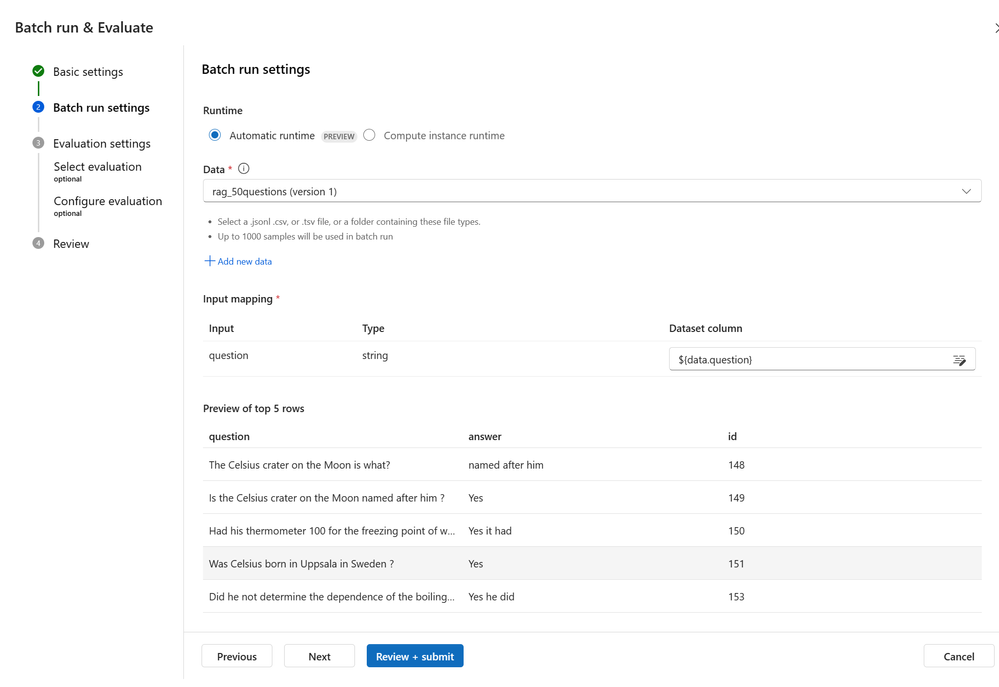Click 'The Celsius crater on the Moon is what?' cell
Viewport: 999px width, 687px height.
299,465
